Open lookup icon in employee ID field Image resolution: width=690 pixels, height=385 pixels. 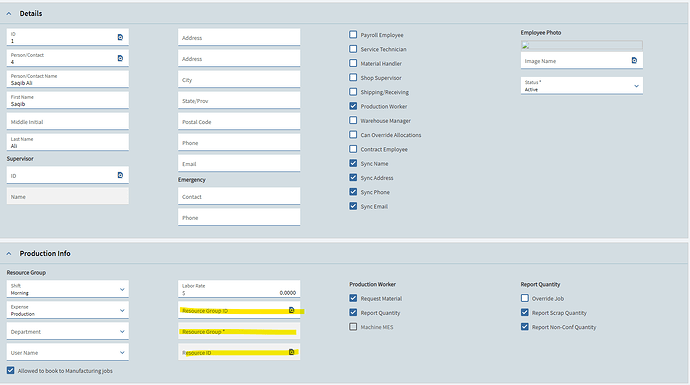click(x=120, y=37)
